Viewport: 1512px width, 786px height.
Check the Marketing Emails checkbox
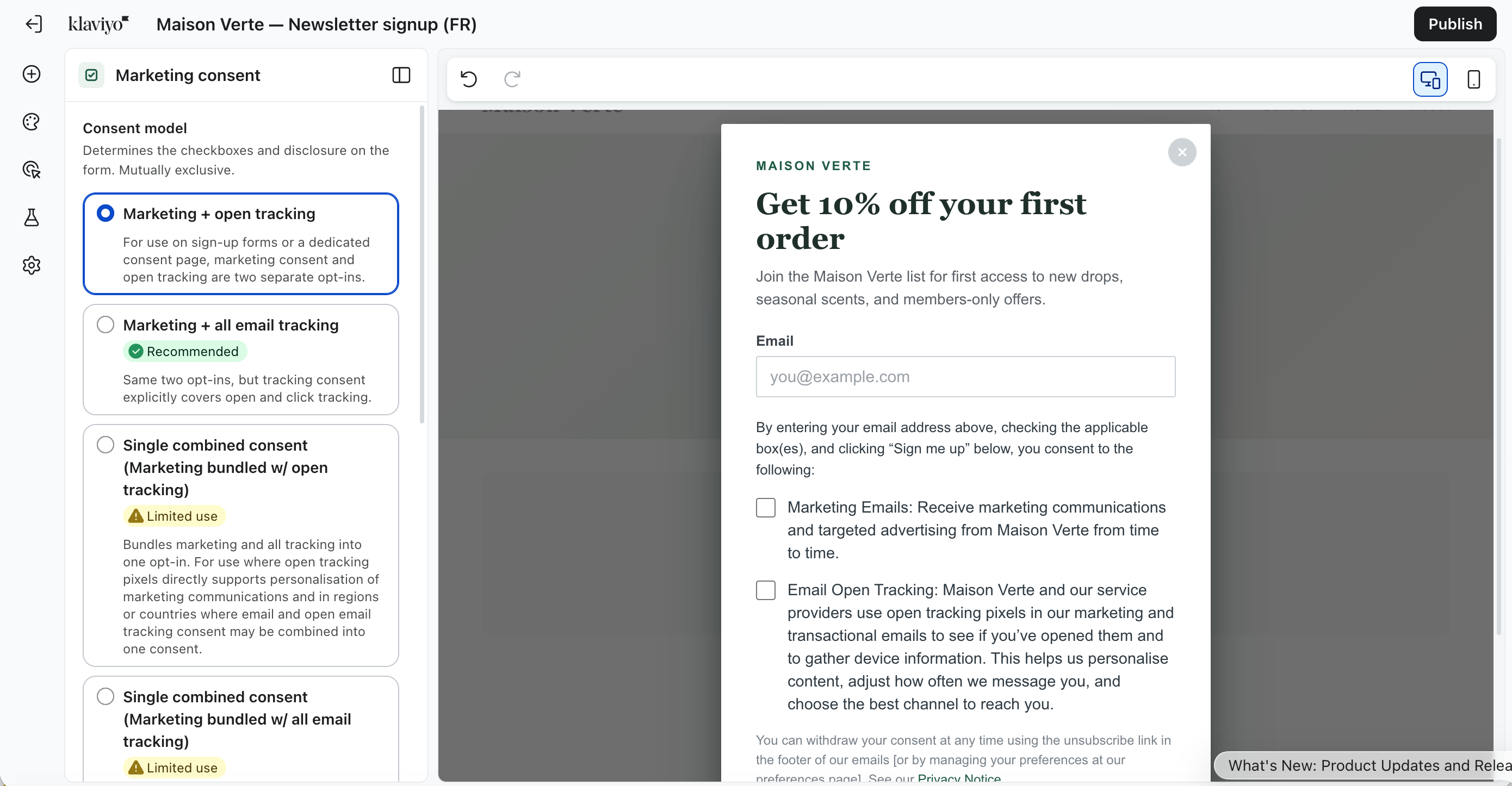[765, 507]
